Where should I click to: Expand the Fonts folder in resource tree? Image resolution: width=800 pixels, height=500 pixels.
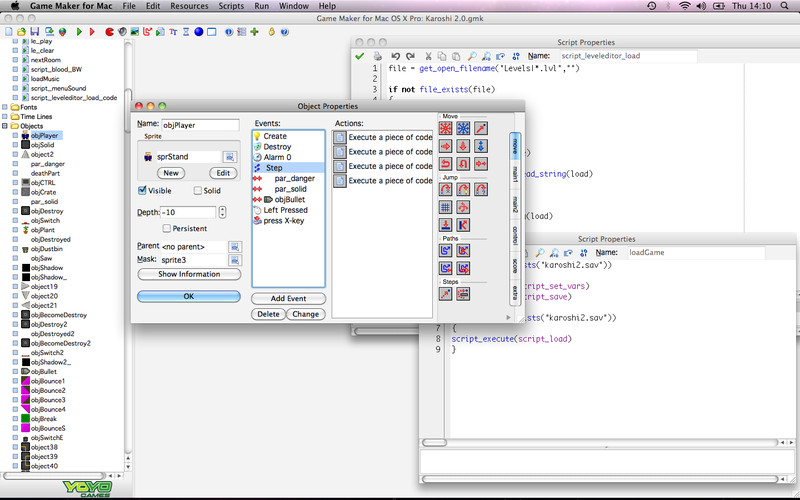pyautogui.click(x=5, y=107)
